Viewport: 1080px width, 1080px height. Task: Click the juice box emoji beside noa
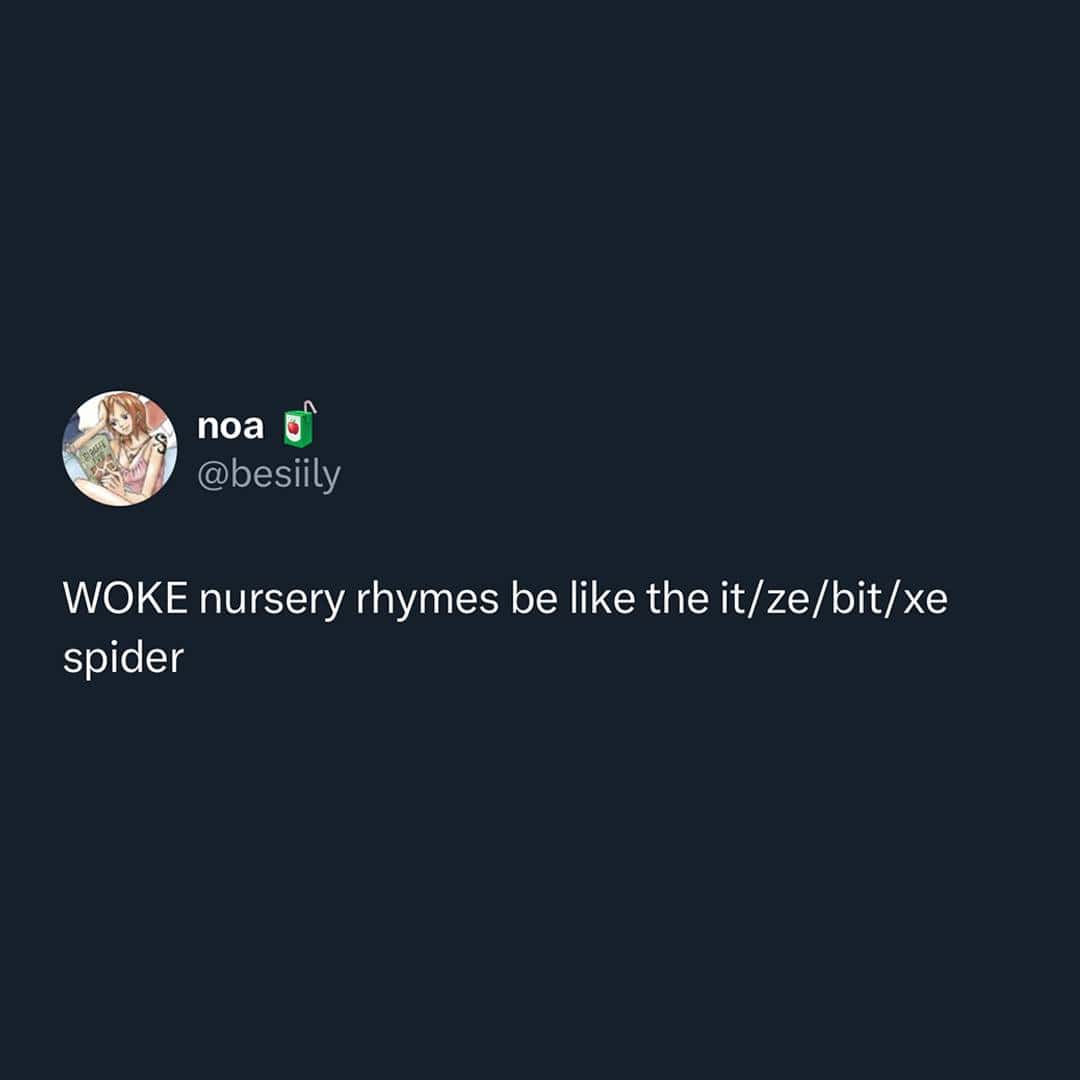click(300, 424)
